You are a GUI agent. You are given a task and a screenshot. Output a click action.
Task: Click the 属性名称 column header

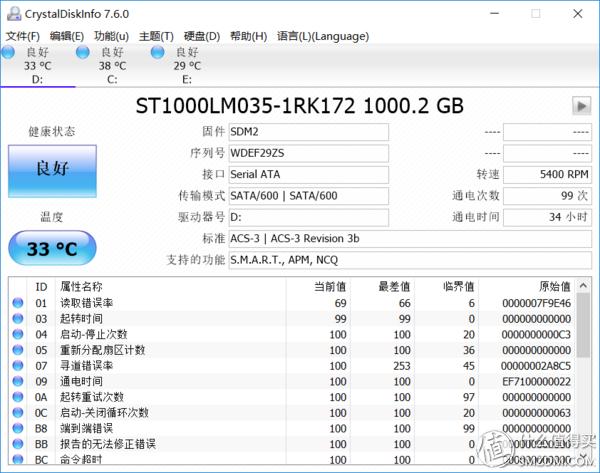171,287
